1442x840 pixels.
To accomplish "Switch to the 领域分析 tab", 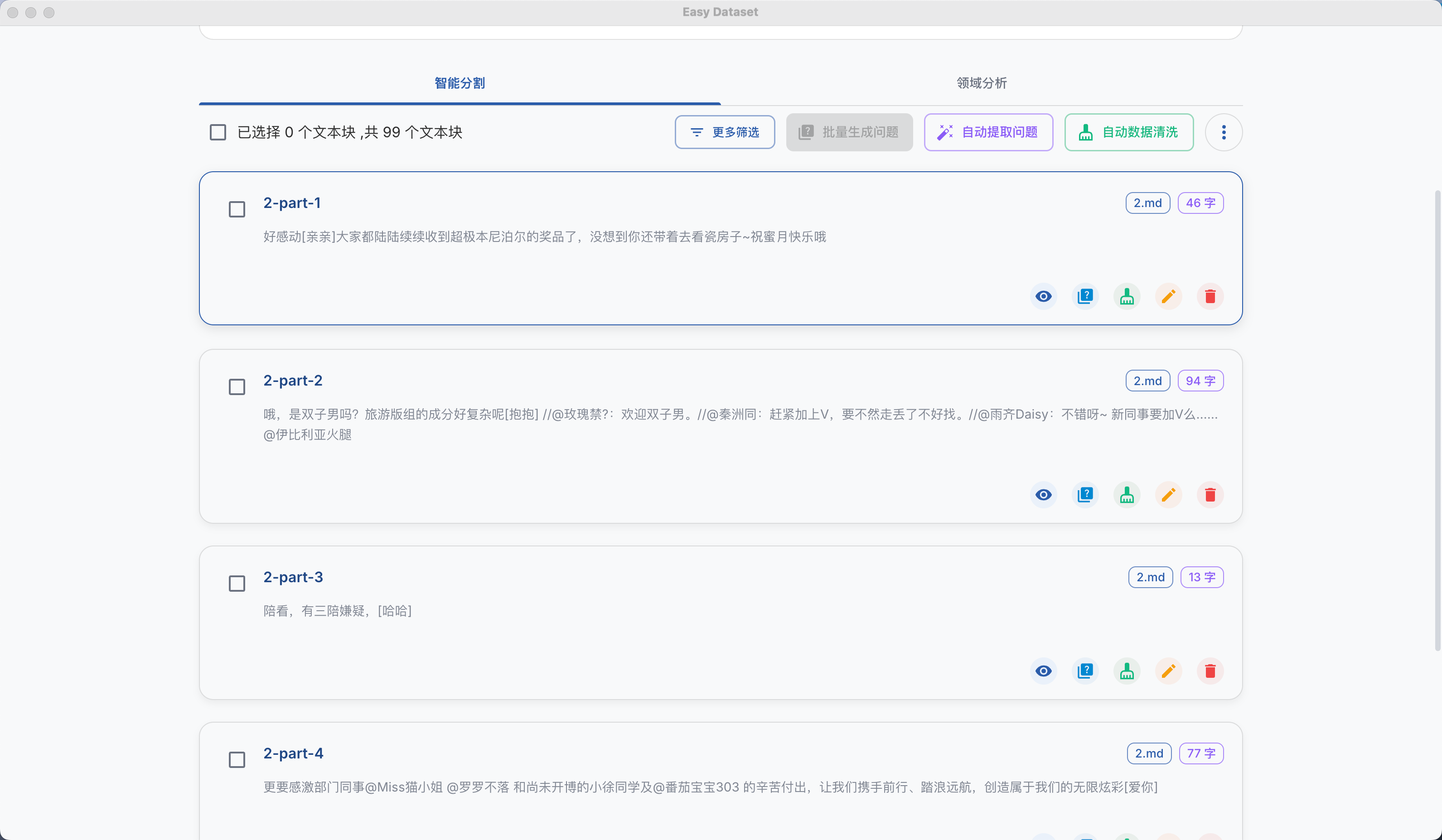I will (982, 83).
